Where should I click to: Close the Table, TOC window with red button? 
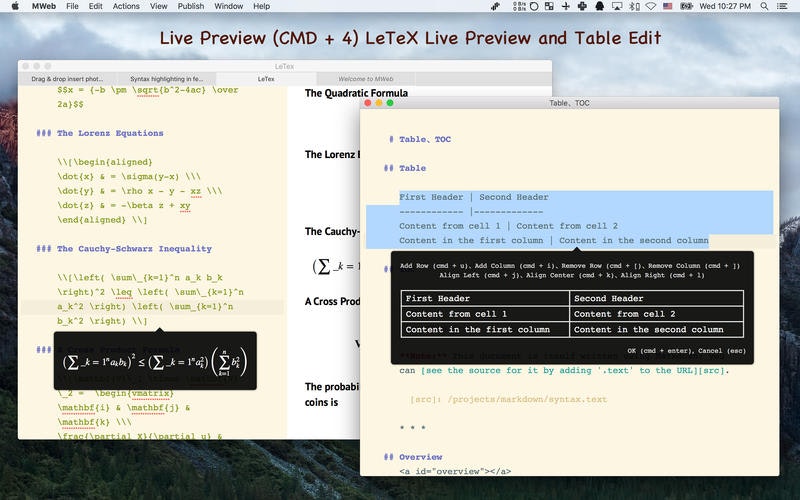[368, 103]
